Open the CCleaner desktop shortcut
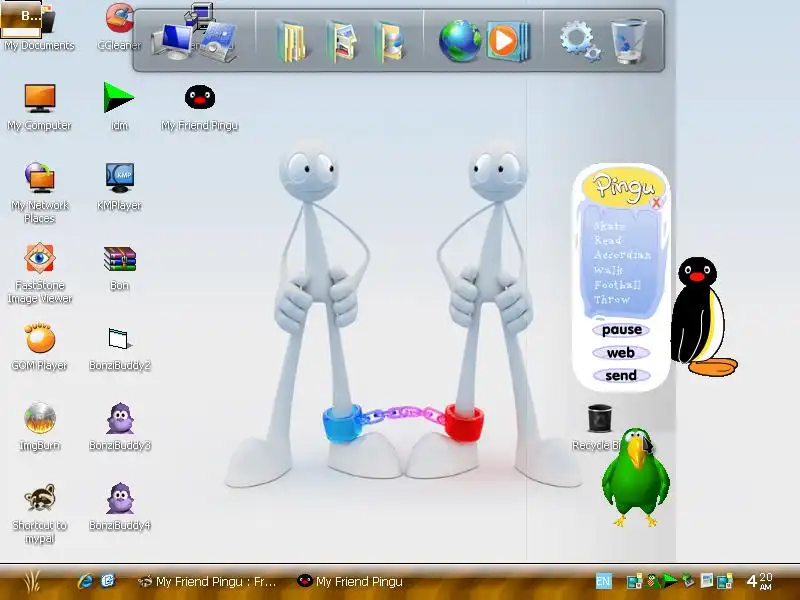The width and height of the screenshot is (800, 600). pyautogui.click(x=119, y=27)
